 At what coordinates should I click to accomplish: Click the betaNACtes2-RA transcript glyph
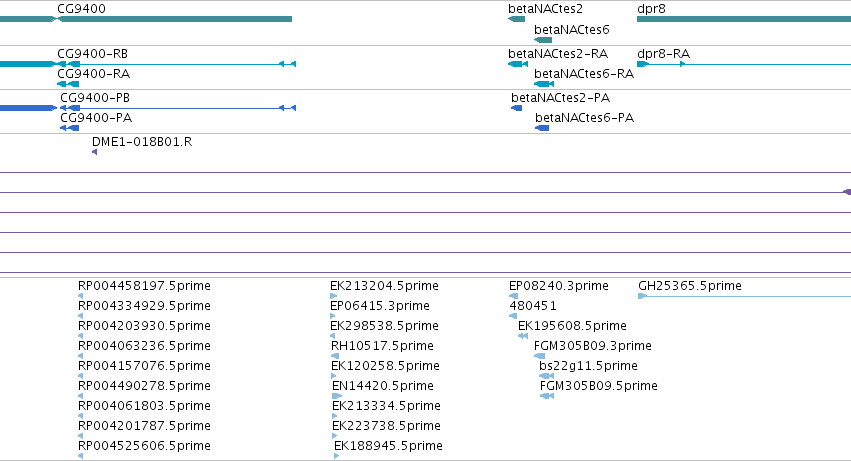pos(518,64)
